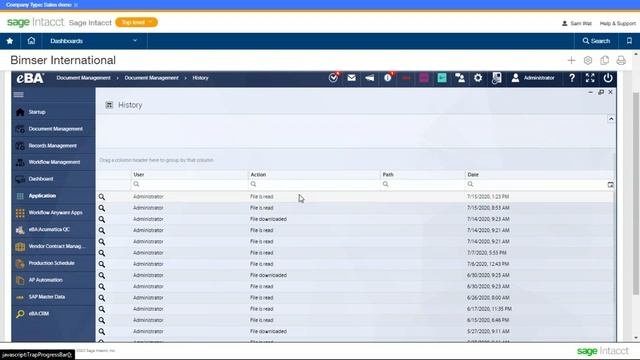Open the announcements megaphone icon
This screenshot has height=360, width=640.
click(369, 78)
